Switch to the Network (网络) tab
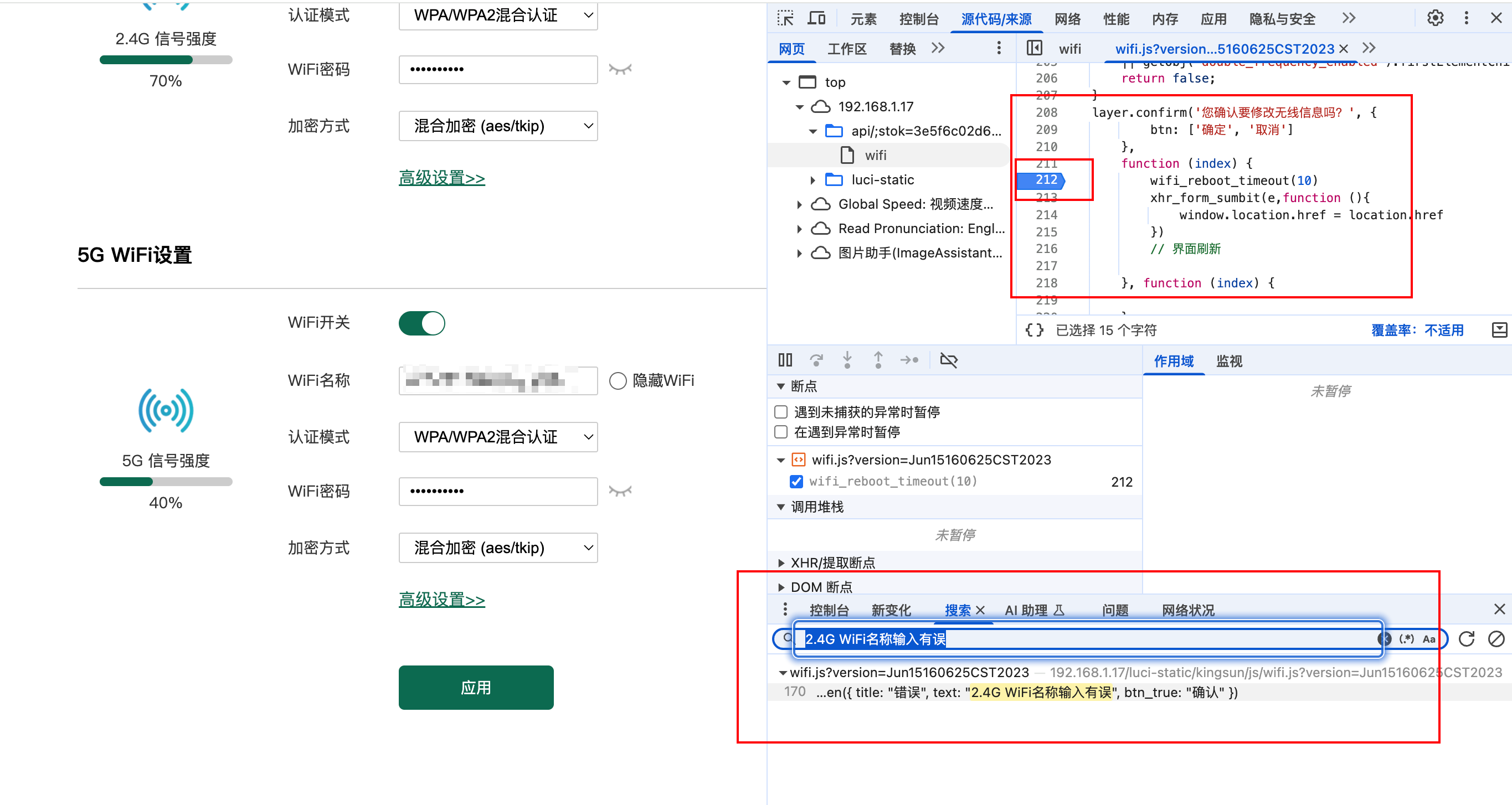The width and height of the screenshot is (1512, 805). pyautogui.click(x=1067, y=19)
